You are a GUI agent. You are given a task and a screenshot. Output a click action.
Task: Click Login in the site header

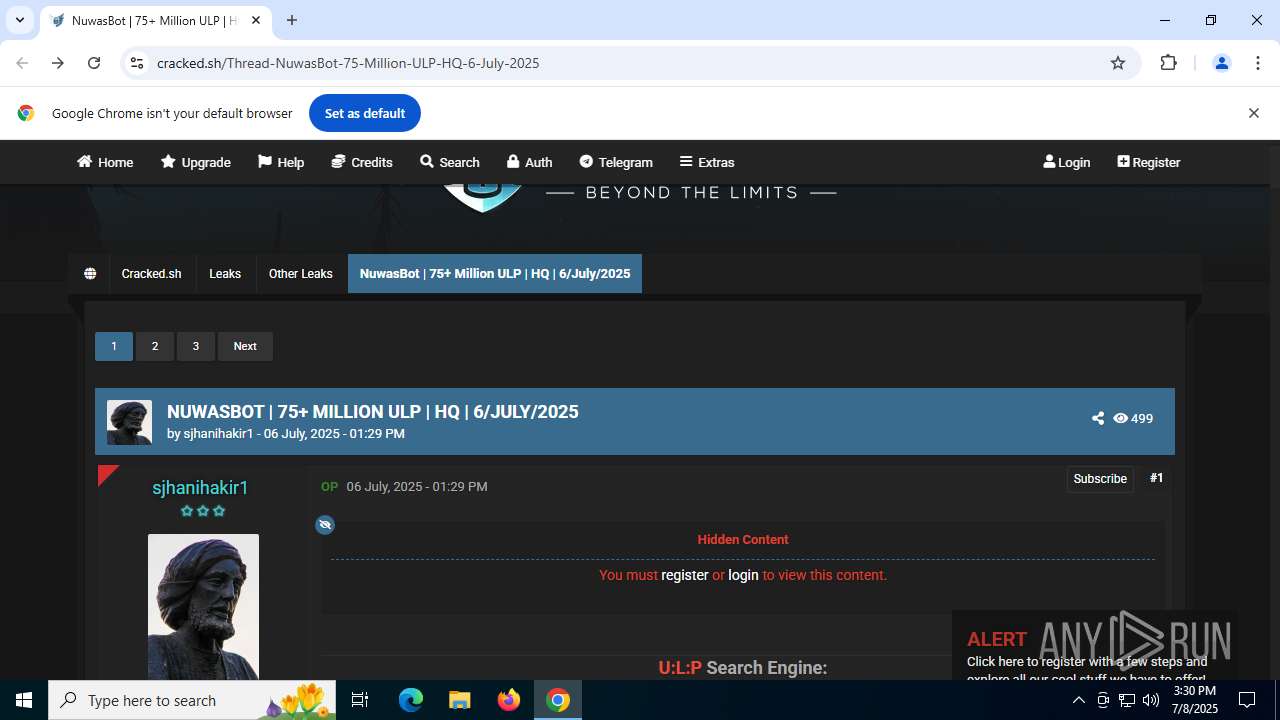[x=1067, y=162]
